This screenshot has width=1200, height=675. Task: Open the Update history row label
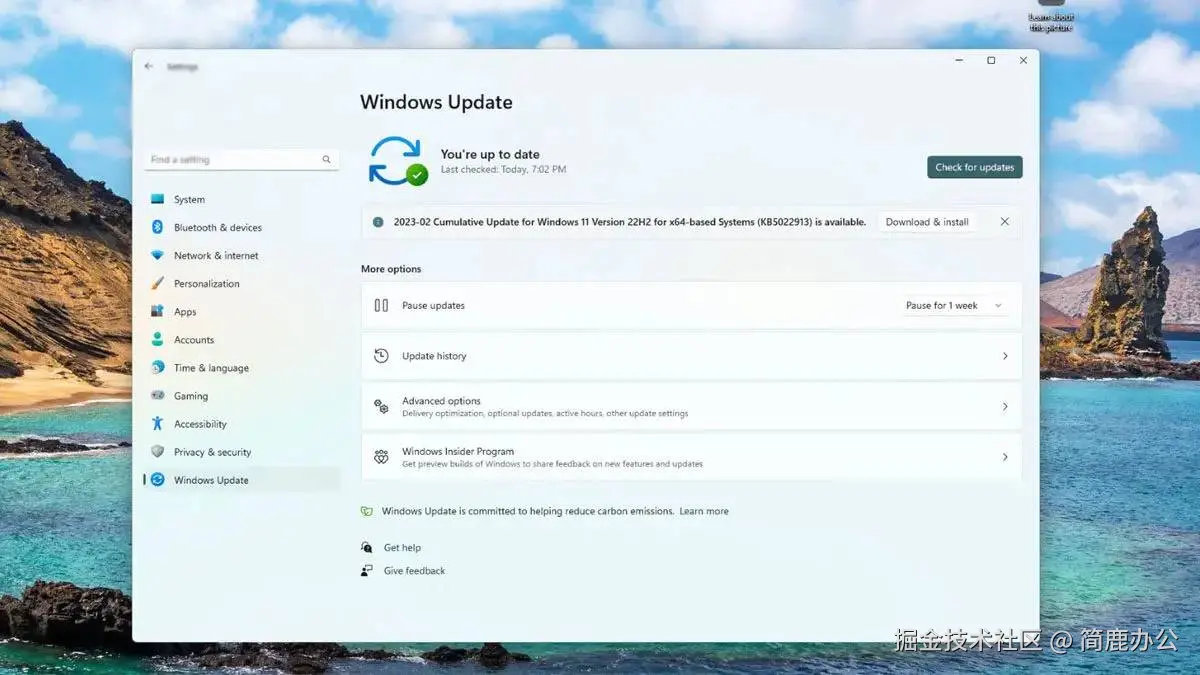434,356
